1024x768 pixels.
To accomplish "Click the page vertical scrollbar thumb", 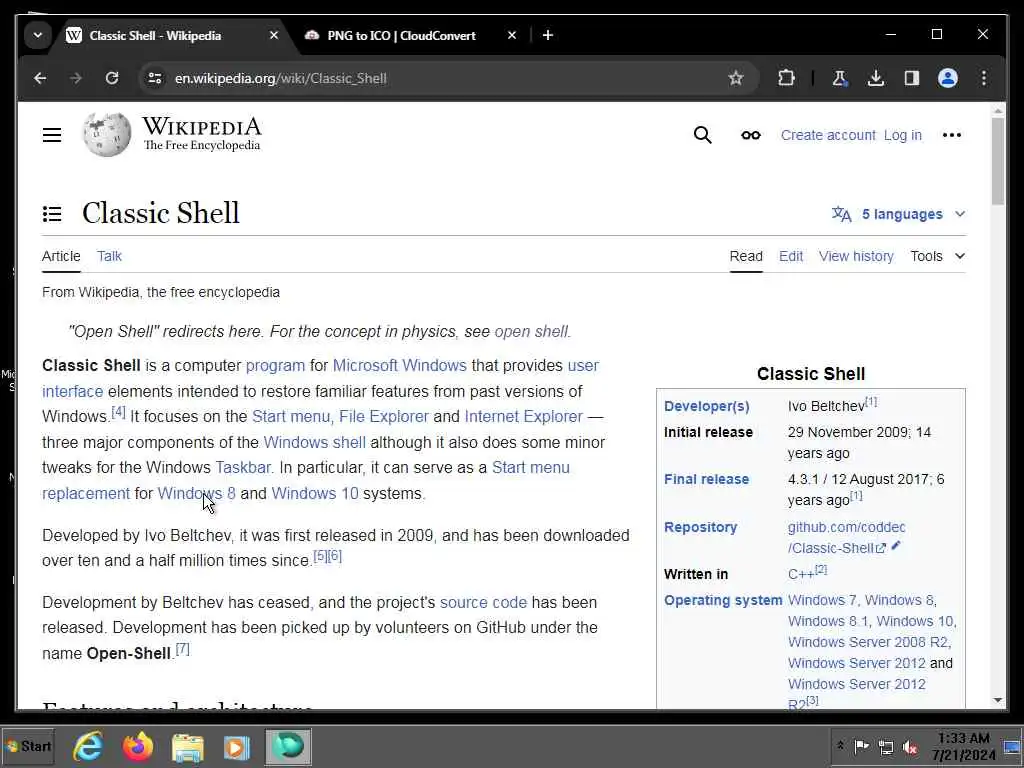I will (998, 162).
